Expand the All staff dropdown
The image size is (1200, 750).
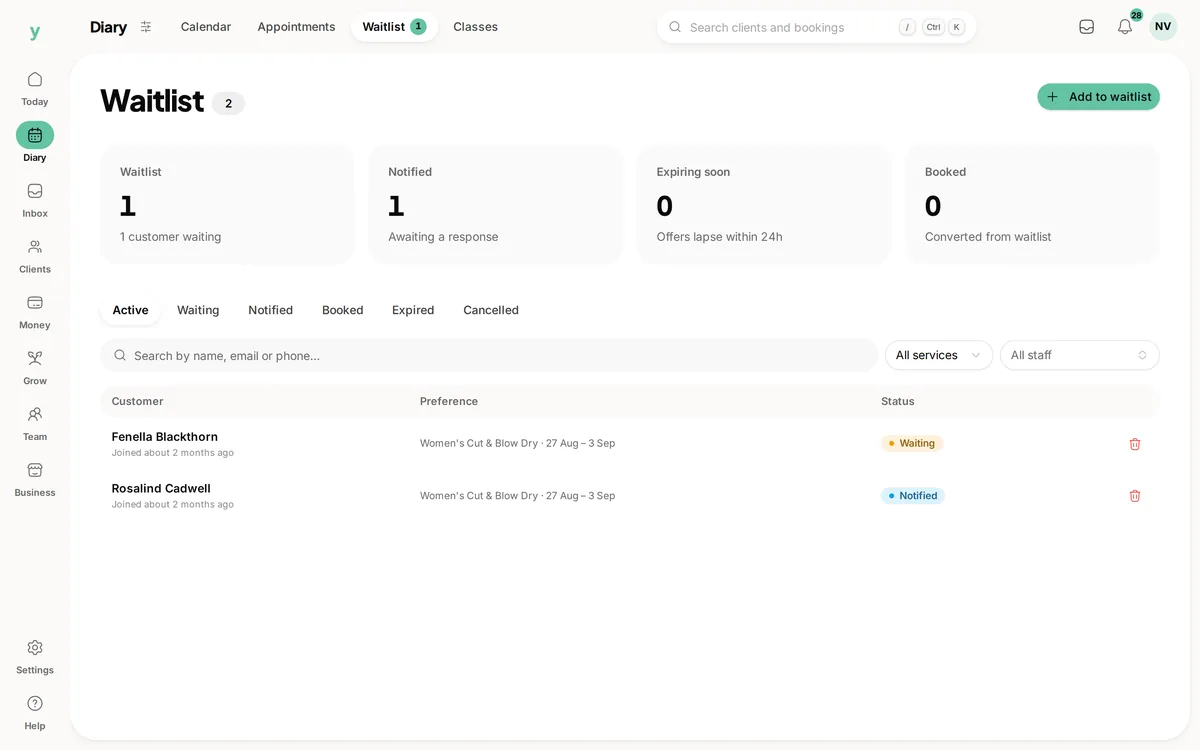coord(1080,355)
